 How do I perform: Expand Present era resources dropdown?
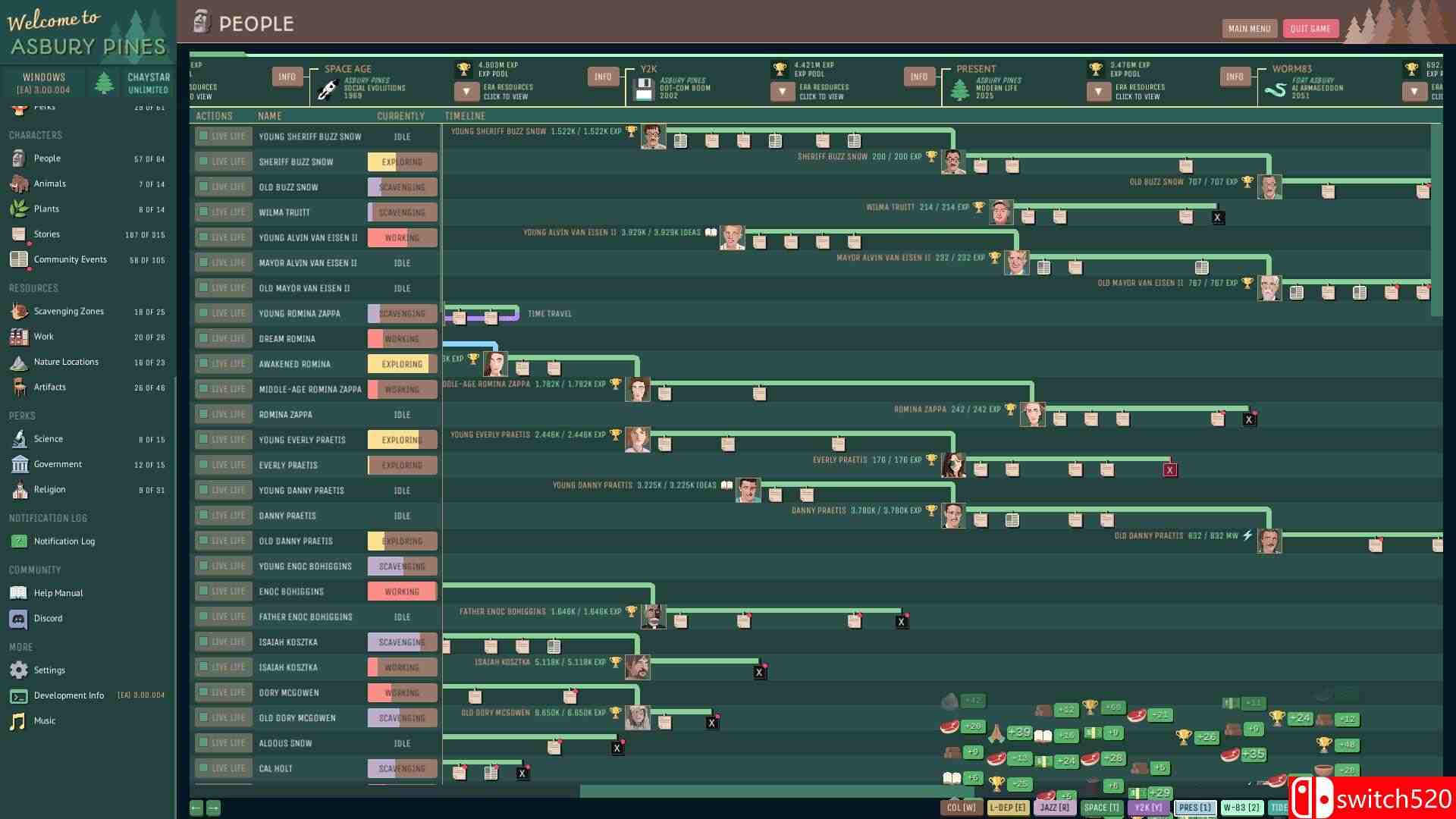click(x=1098, y=92)
